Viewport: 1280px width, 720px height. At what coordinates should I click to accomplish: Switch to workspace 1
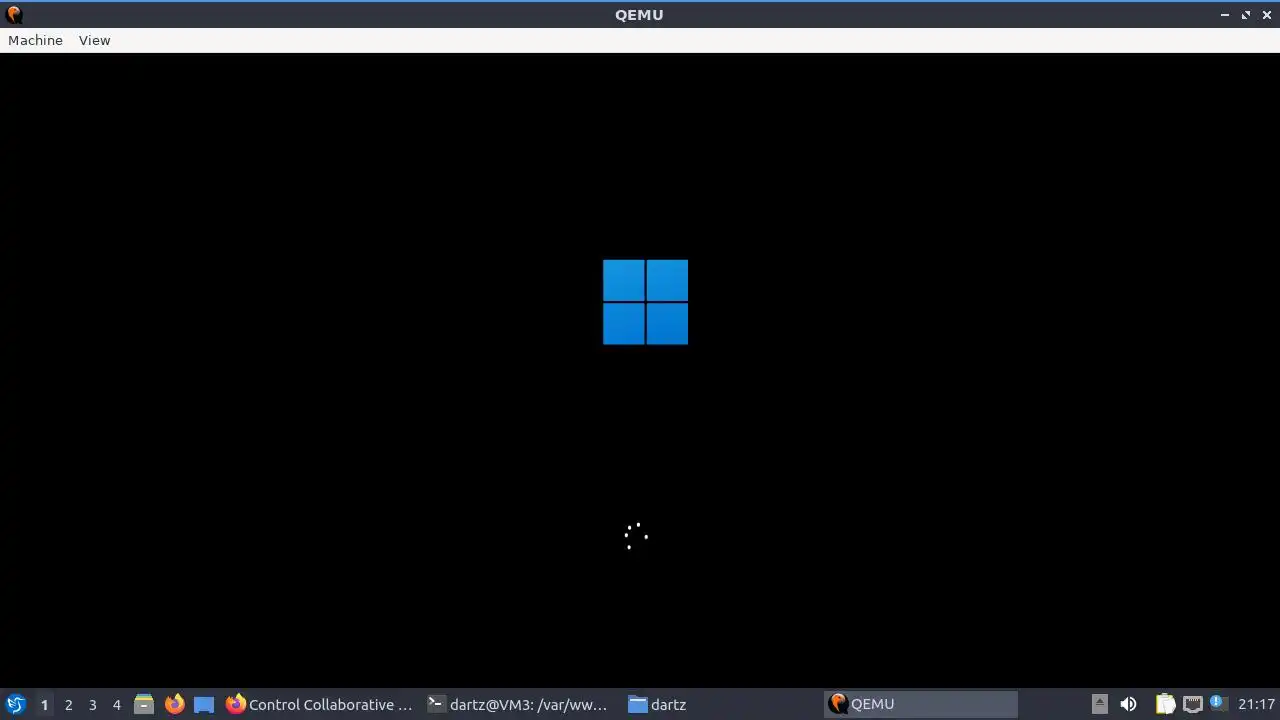(44, 705)
